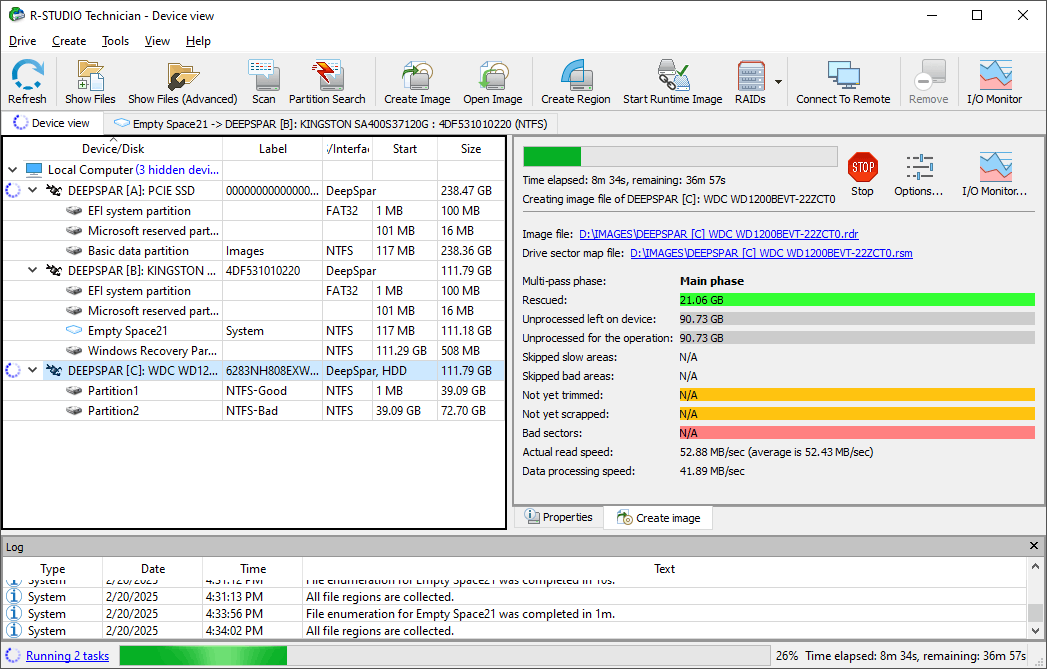Click the green Rescued 21.06 GB bar

click(857, 300)
